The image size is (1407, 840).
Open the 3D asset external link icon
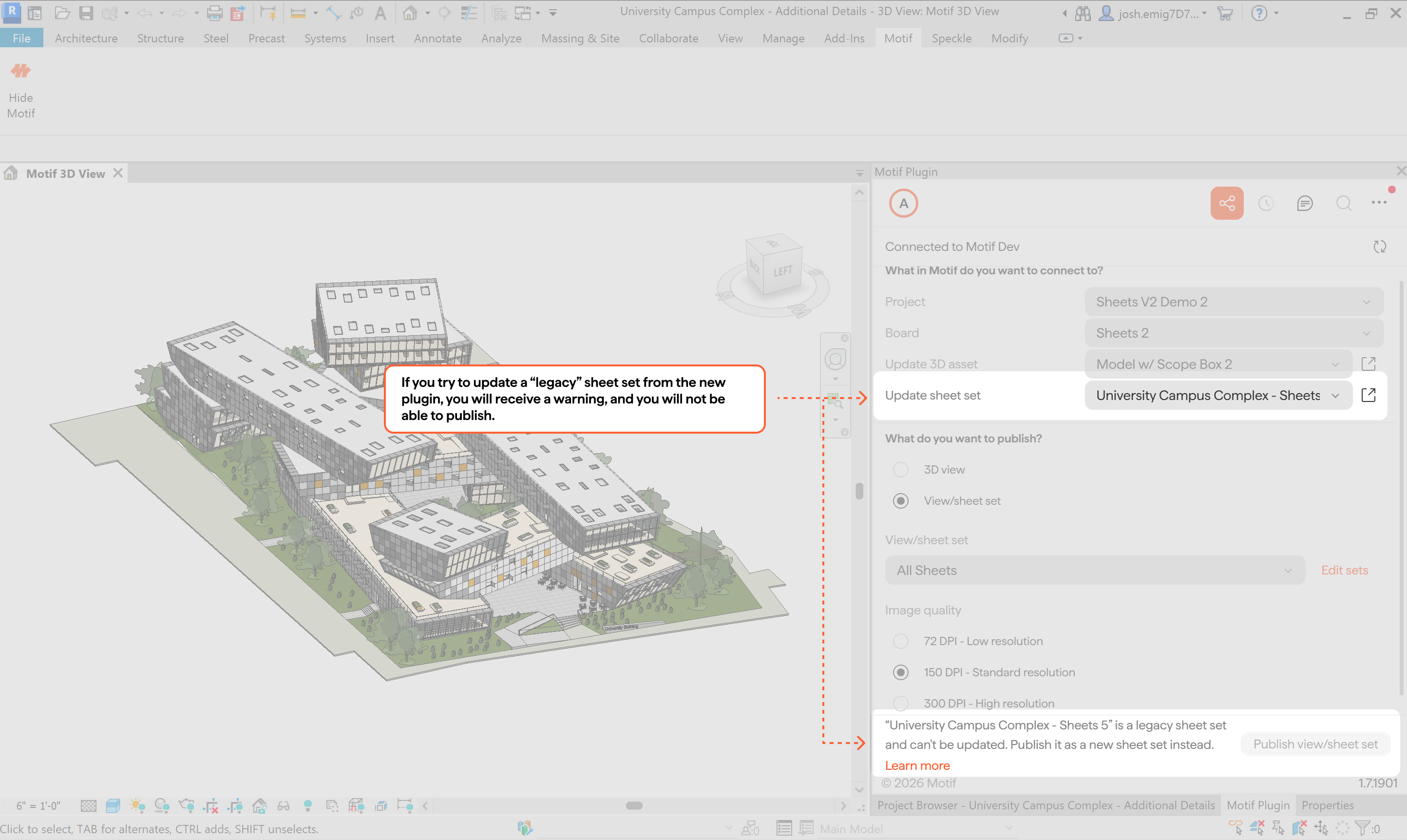tap(1368, 363)
